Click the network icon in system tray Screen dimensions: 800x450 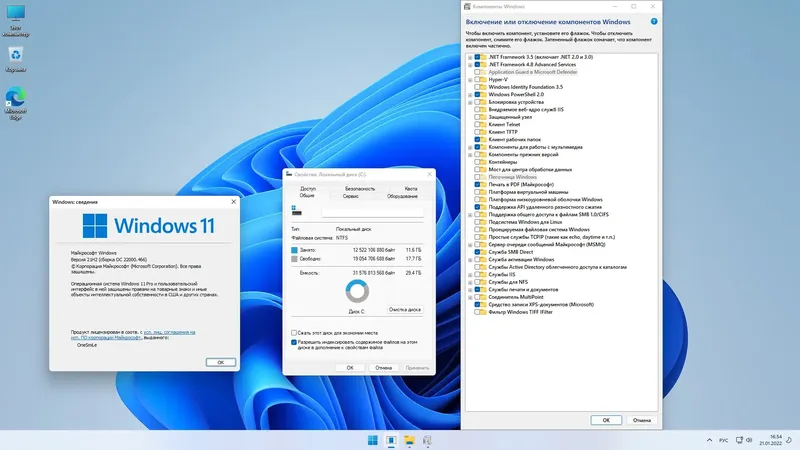(x=739, y=440)
